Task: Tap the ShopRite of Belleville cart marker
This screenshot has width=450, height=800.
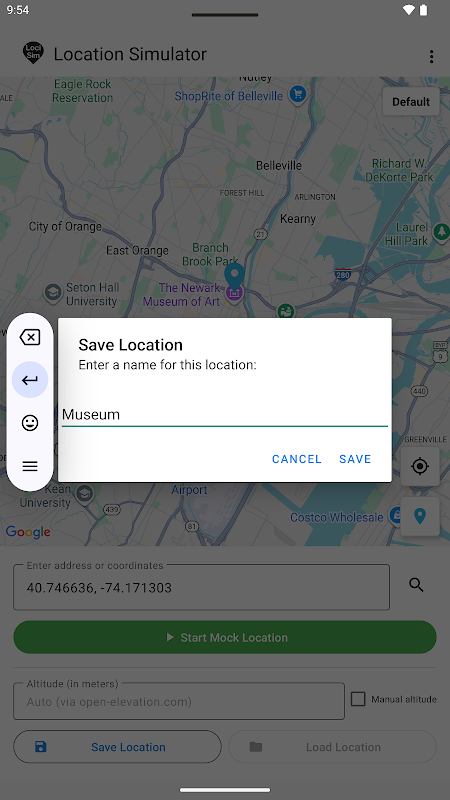Action: pyautogui.click(x=297, y=94)
